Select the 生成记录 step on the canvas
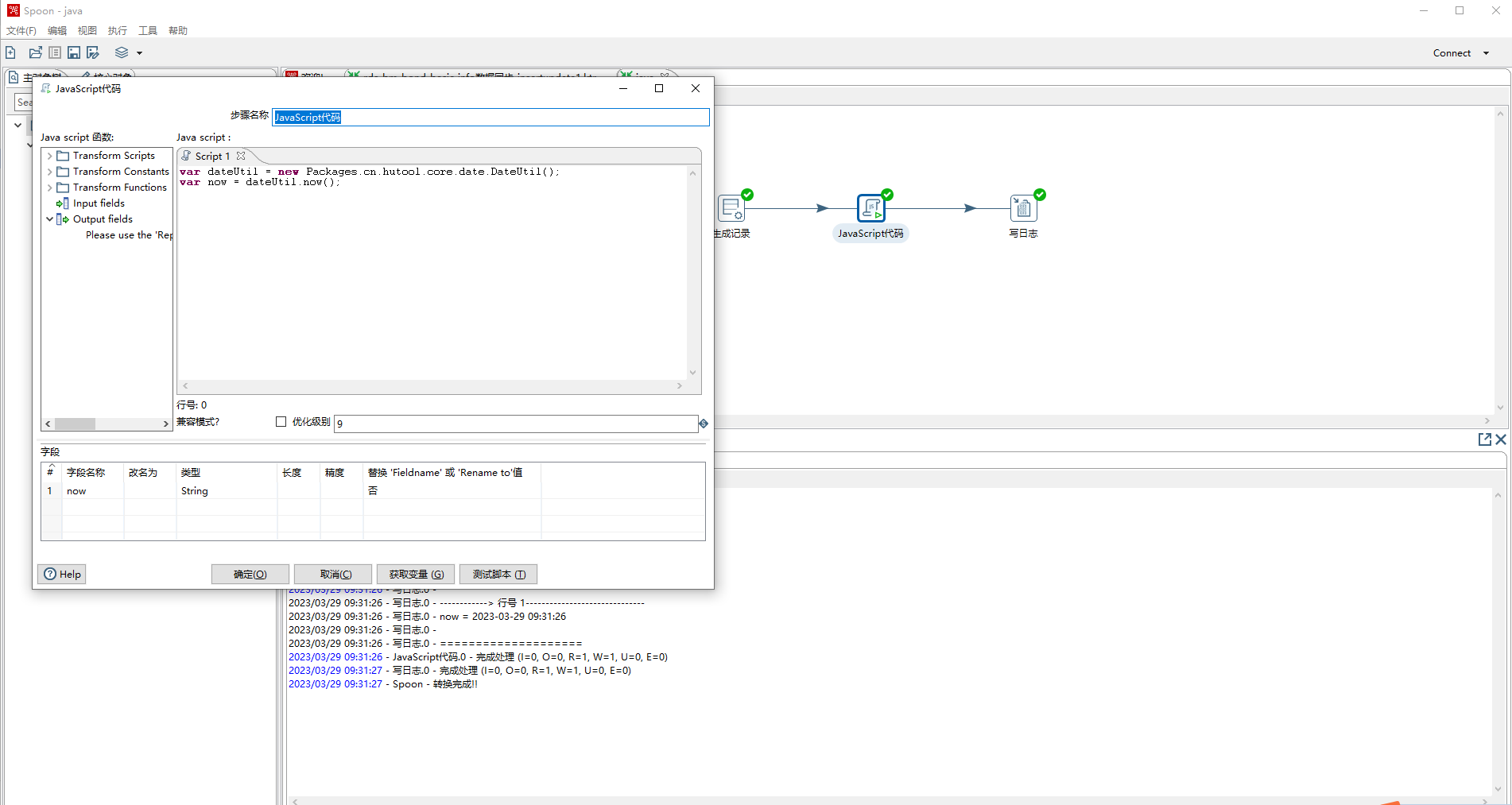Screen dimensions: 1512x805 point(731,208)
